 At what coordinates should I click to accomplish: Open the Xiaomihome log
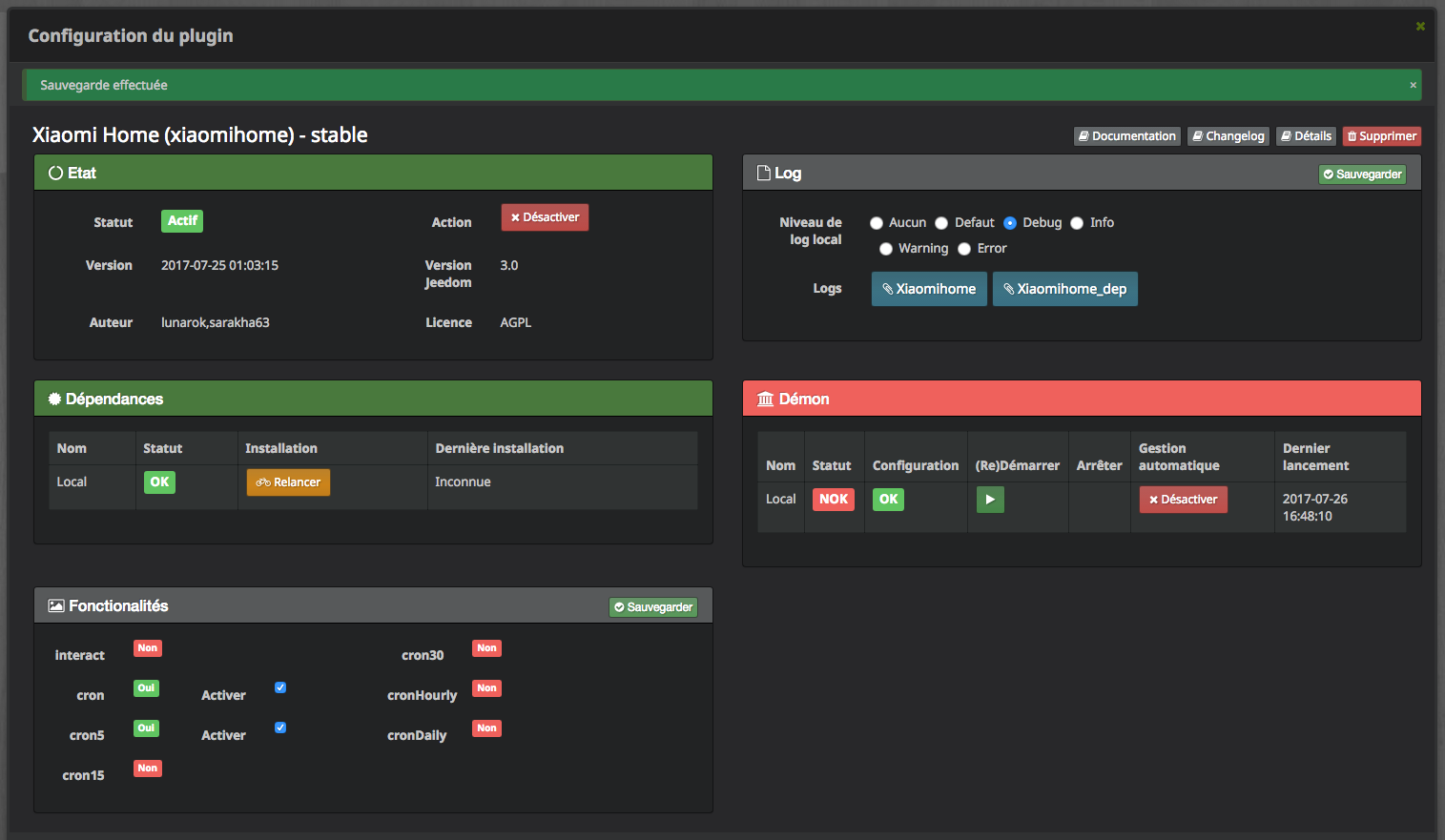[x=929, y=289]
